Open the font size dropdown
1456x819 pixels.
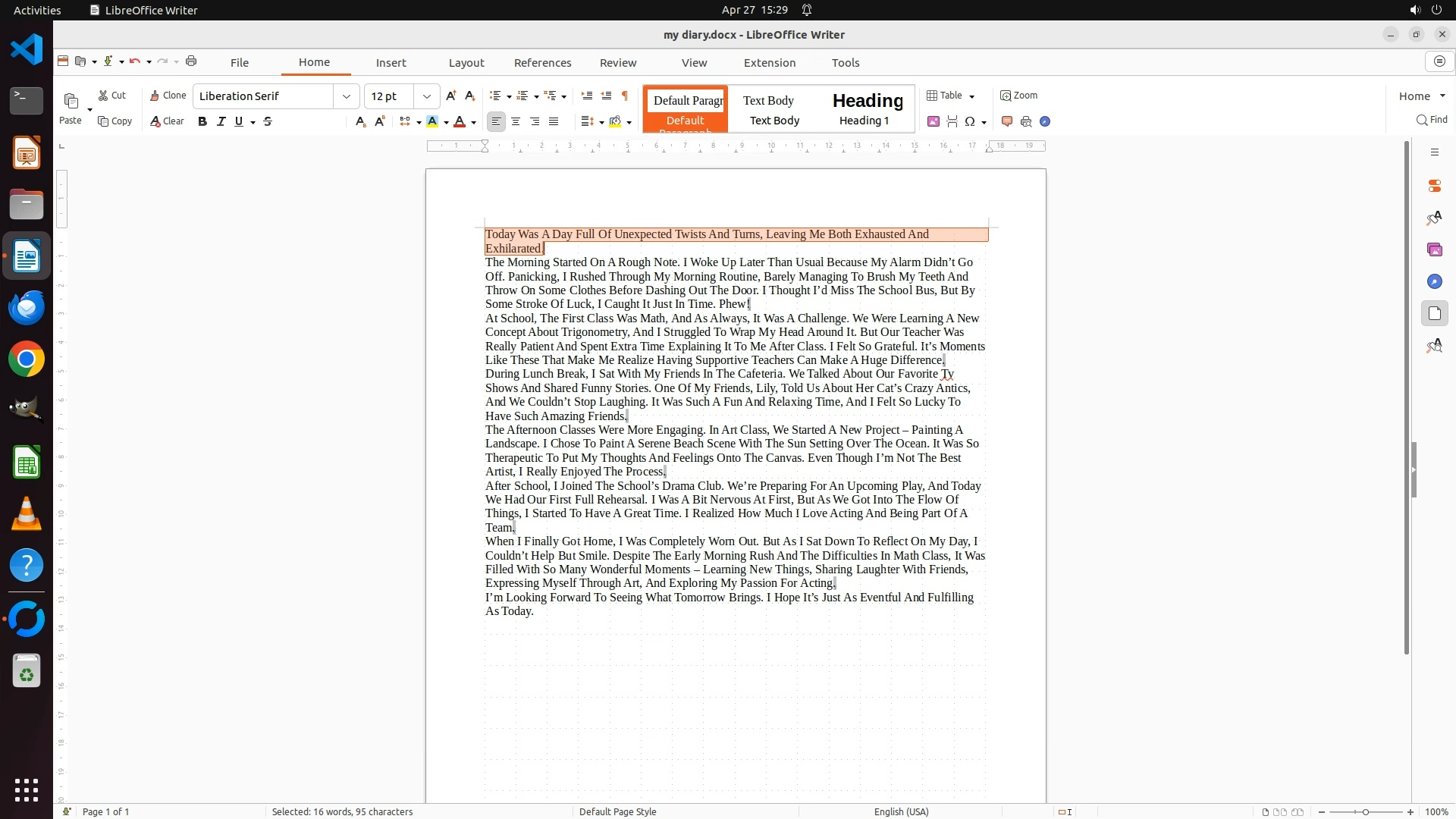pyautogui.click(x=427, y=96)
